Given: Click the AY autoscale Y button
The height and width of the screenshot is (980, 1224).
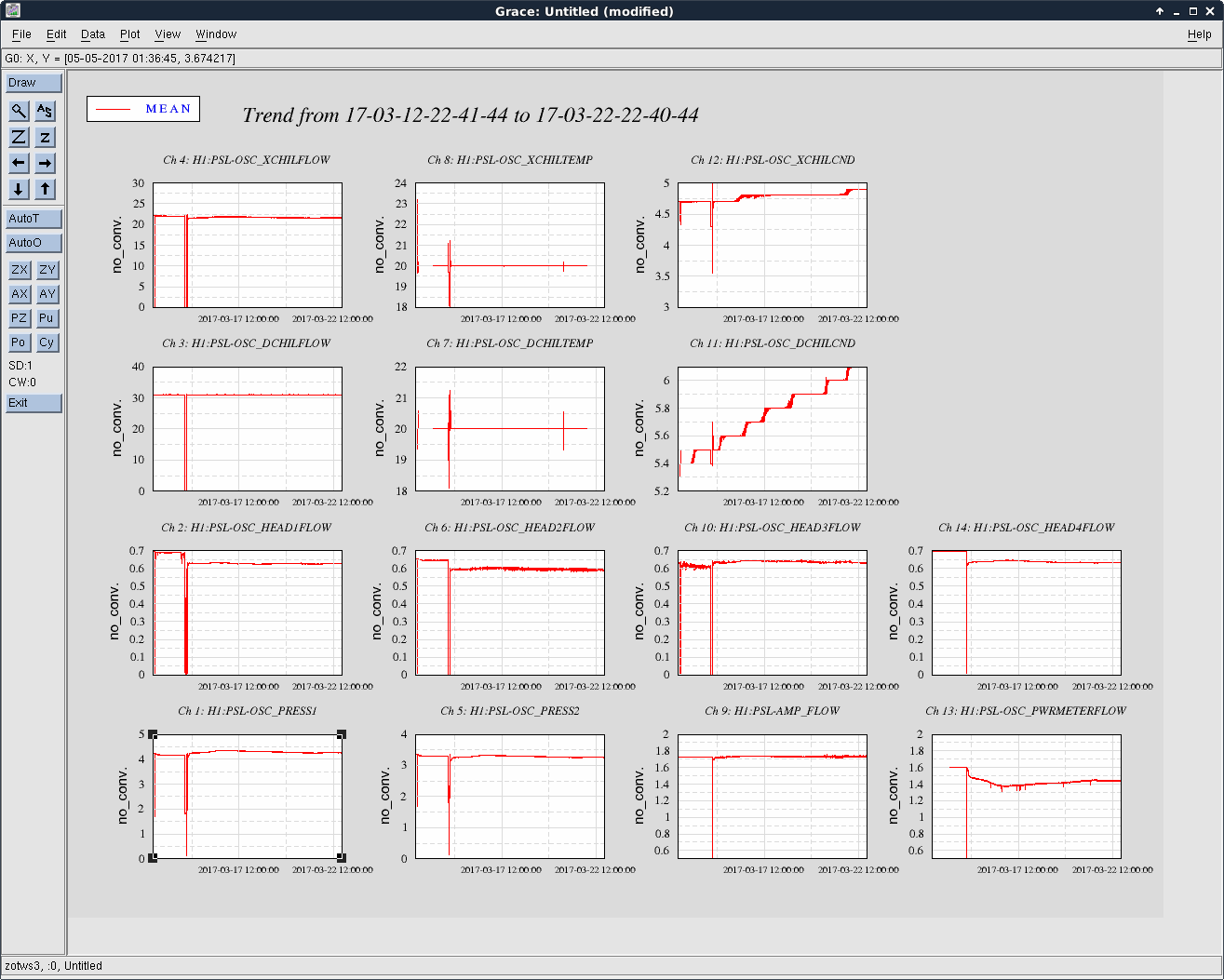Looking at the screenshot, I should coord(47,294).
